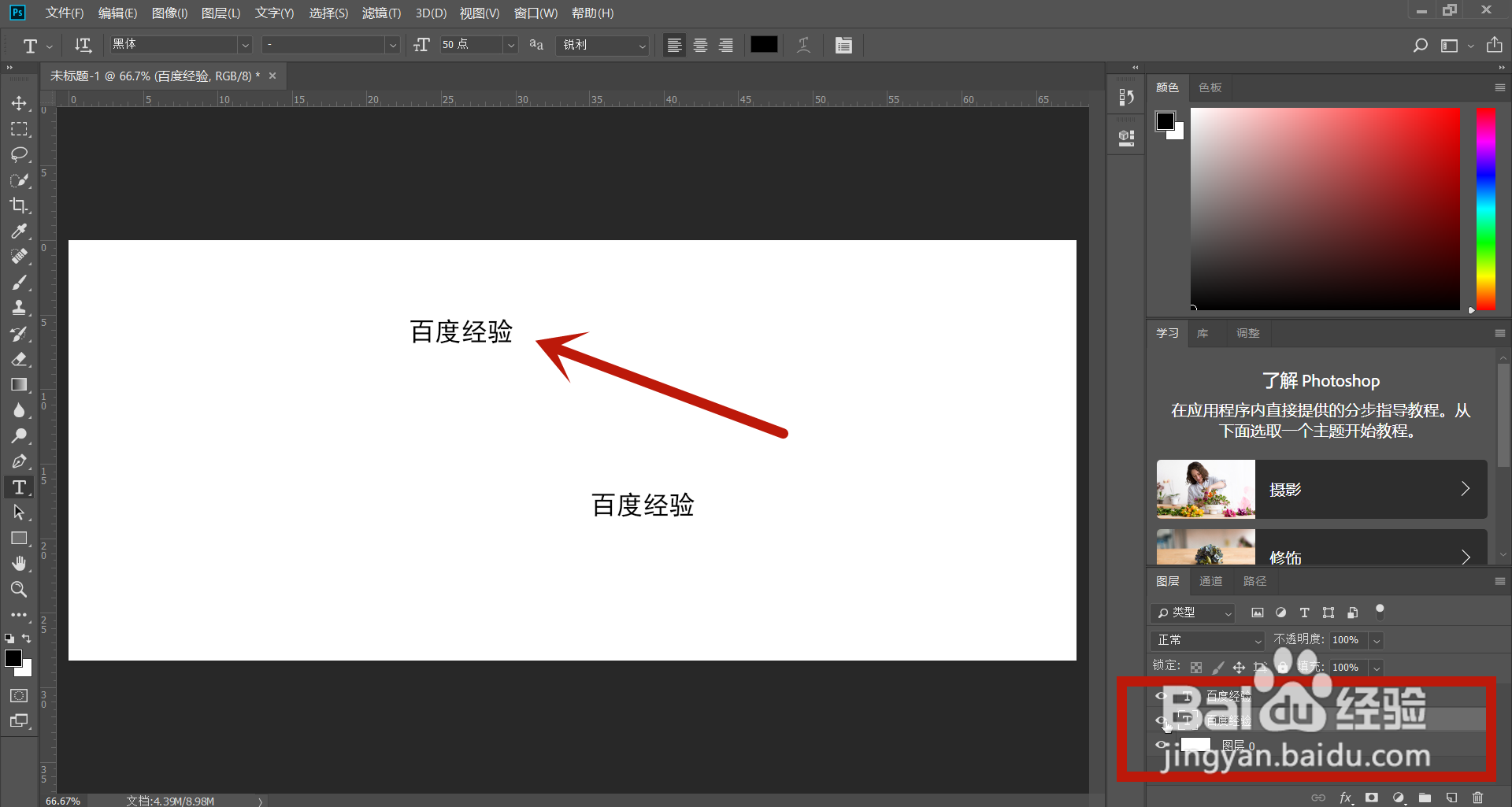Select the Quick Selection tool
The image size is (1512, 807).
click(x=19, y=180)
